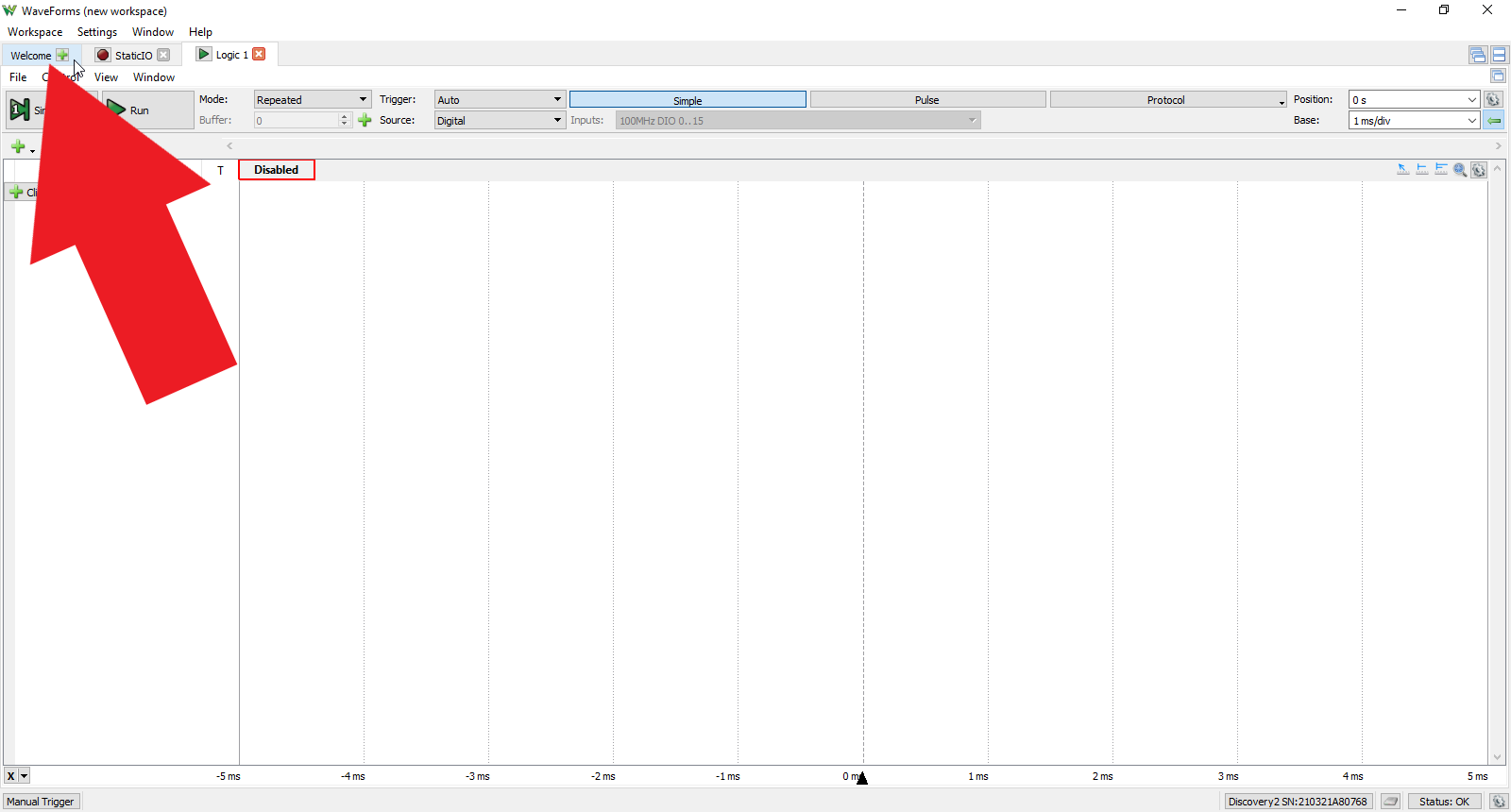Screen dimensions: 1511x812
Task: Click the green plus on Welcome tab
Action: [62, 55]
